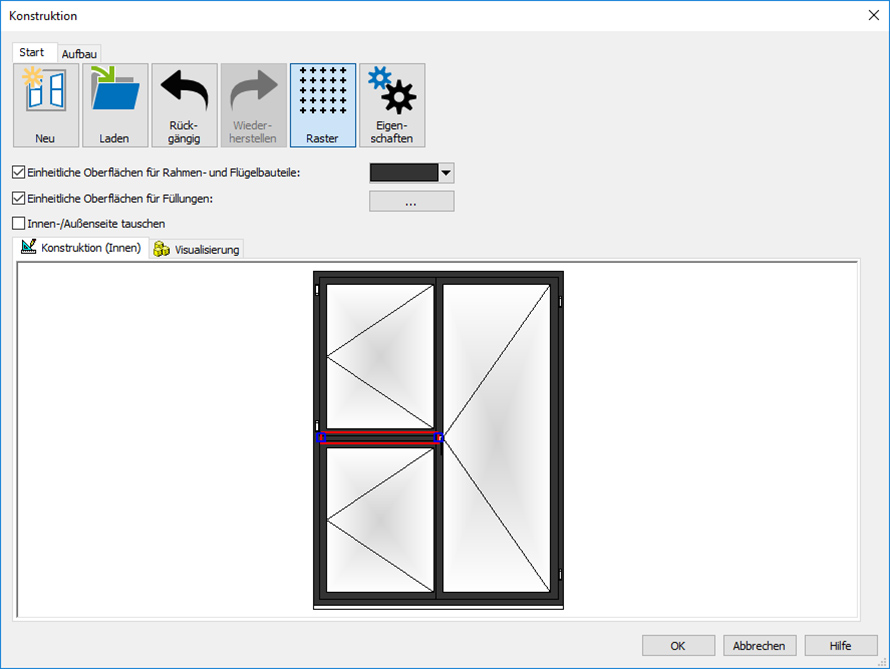890x669 pixels.
Task: Close the Konstruktion dialog
Action: pos(874,15)
